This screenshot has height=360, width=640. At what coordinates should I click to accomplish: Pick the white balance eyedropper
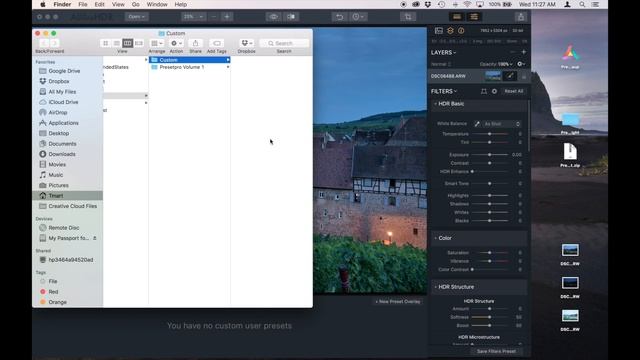[x=477, y=124]
